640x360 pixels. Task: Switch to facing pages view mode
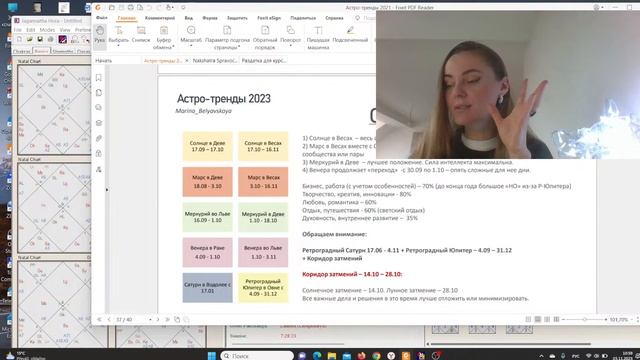click(x=547, y=320)
